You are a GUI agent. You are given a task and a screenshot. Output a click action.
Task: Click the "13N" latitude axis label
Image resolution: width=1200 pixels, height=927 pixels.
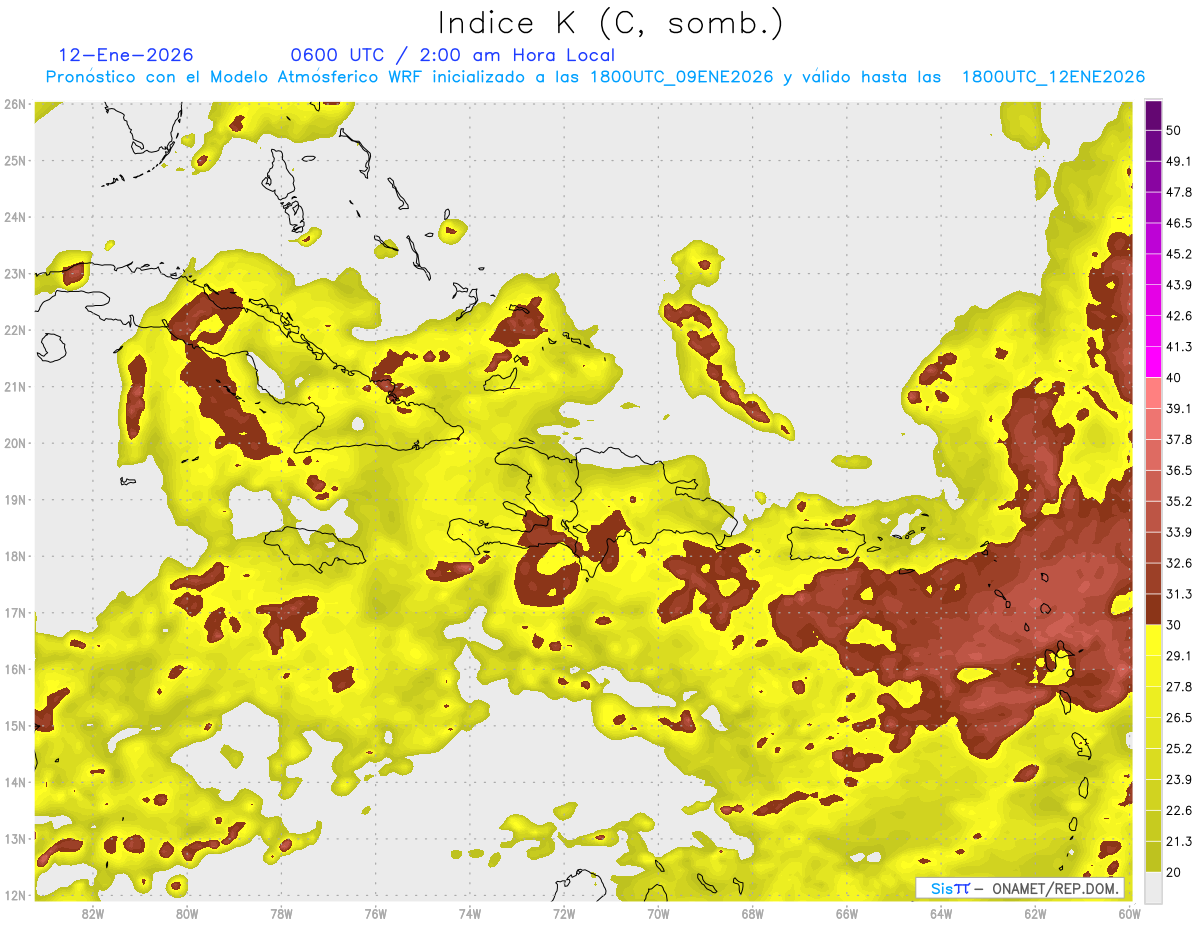coord(14,839)
